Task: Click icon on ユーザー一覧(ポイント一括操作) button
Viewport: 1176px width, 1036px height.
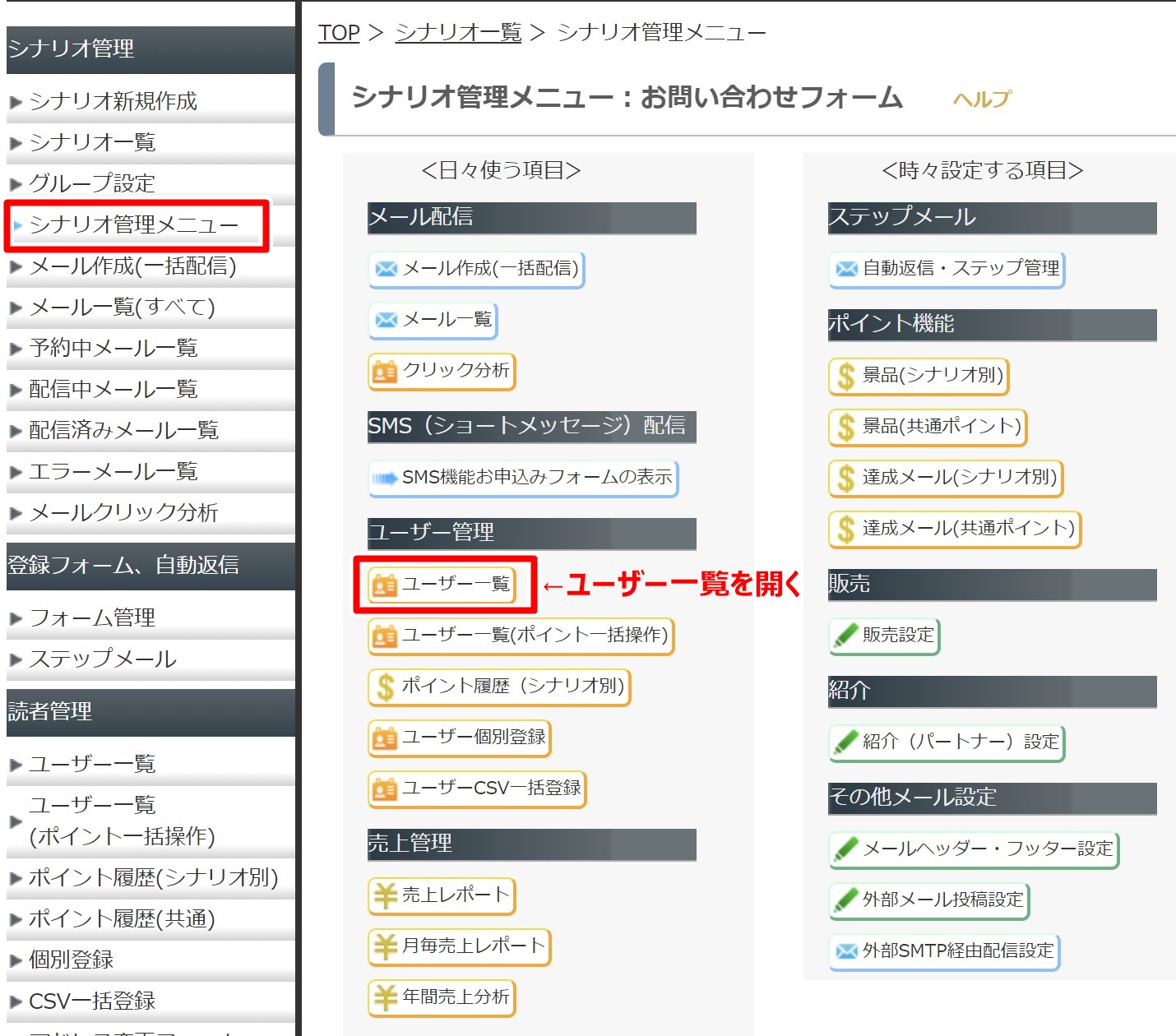Action: pos(385,636)
